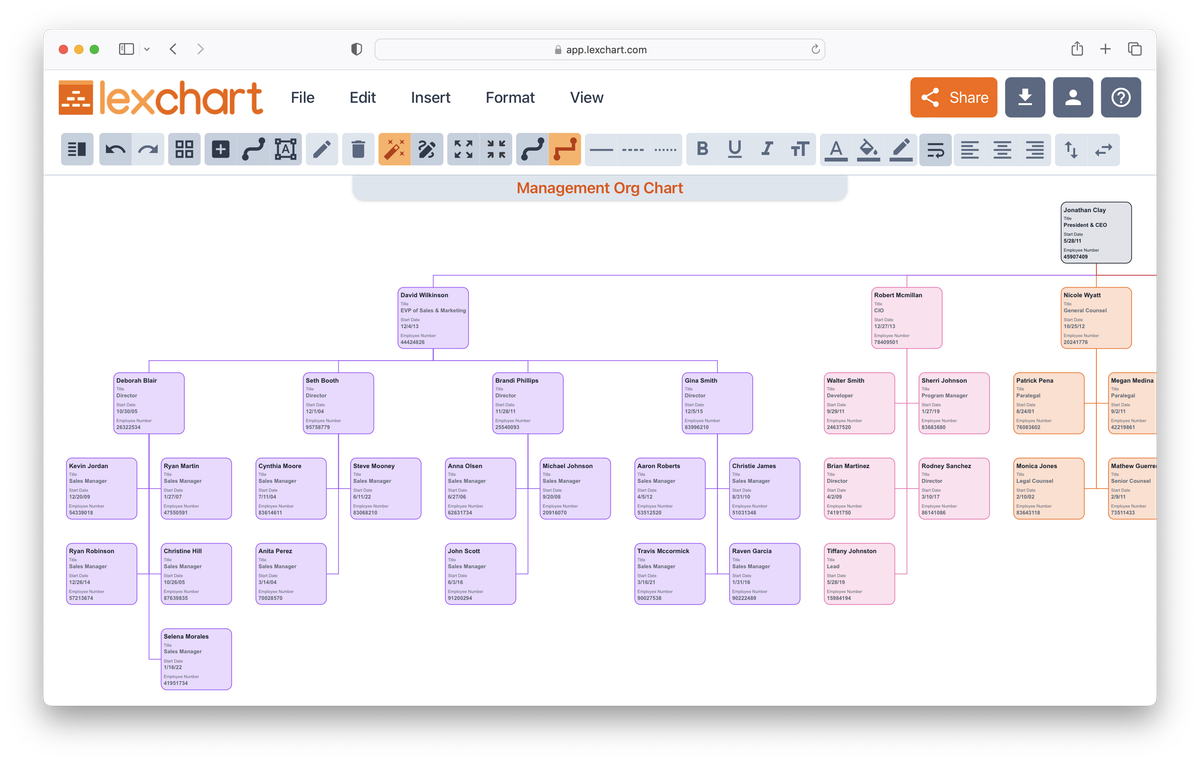
Task: Select the add connector line tool
Action: point(253,149)
